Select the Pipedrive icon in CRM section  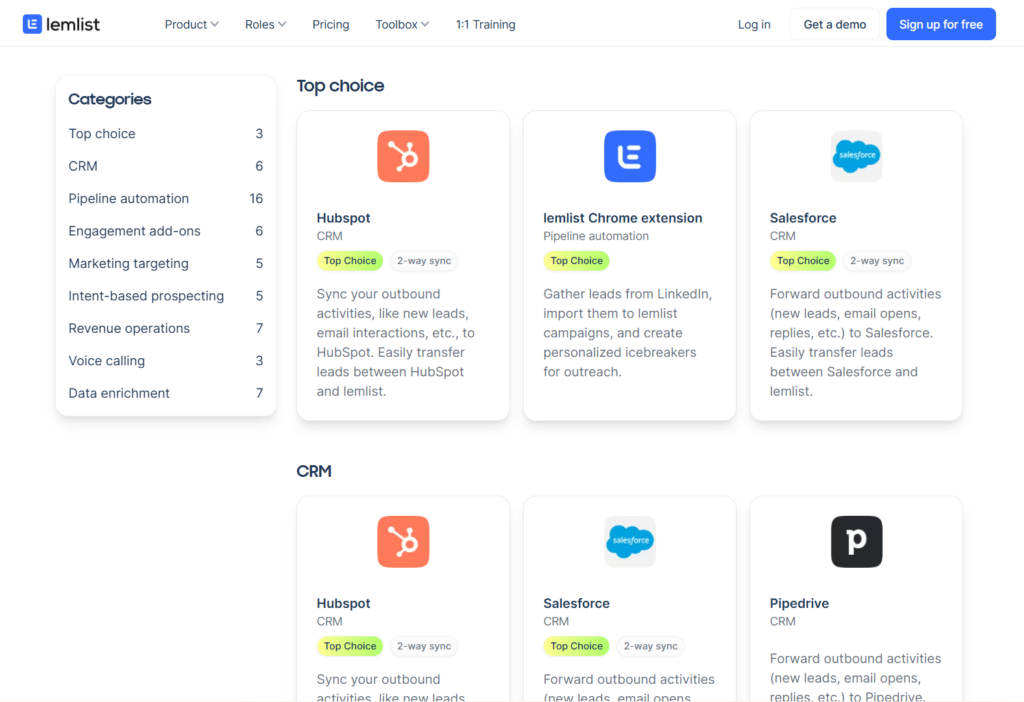pyautogui.click(x=856, y=541)
